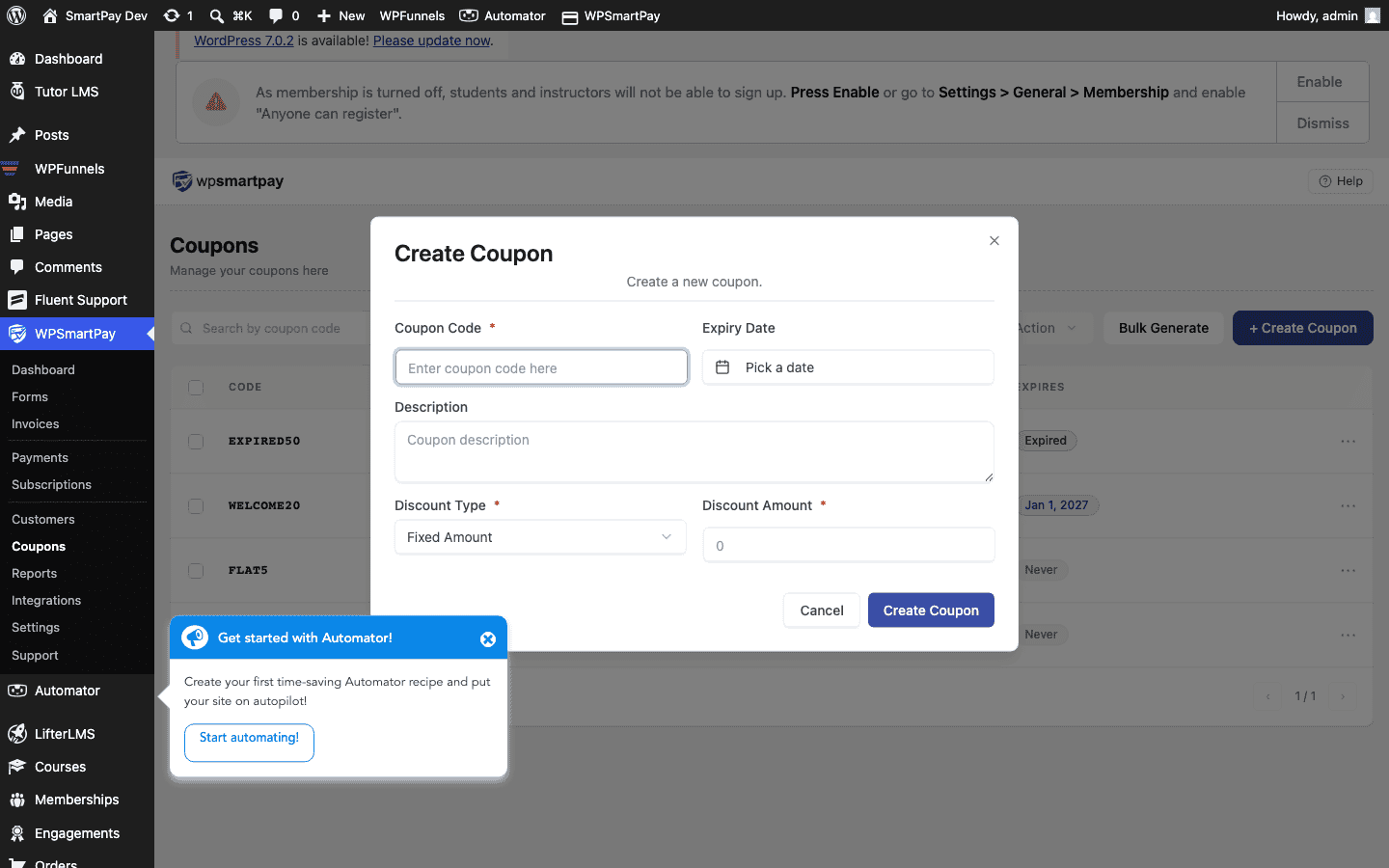1389x868 pixels.
Task: Open Customers submenu item
Action: pyautogui.click(x=43, y=519)
